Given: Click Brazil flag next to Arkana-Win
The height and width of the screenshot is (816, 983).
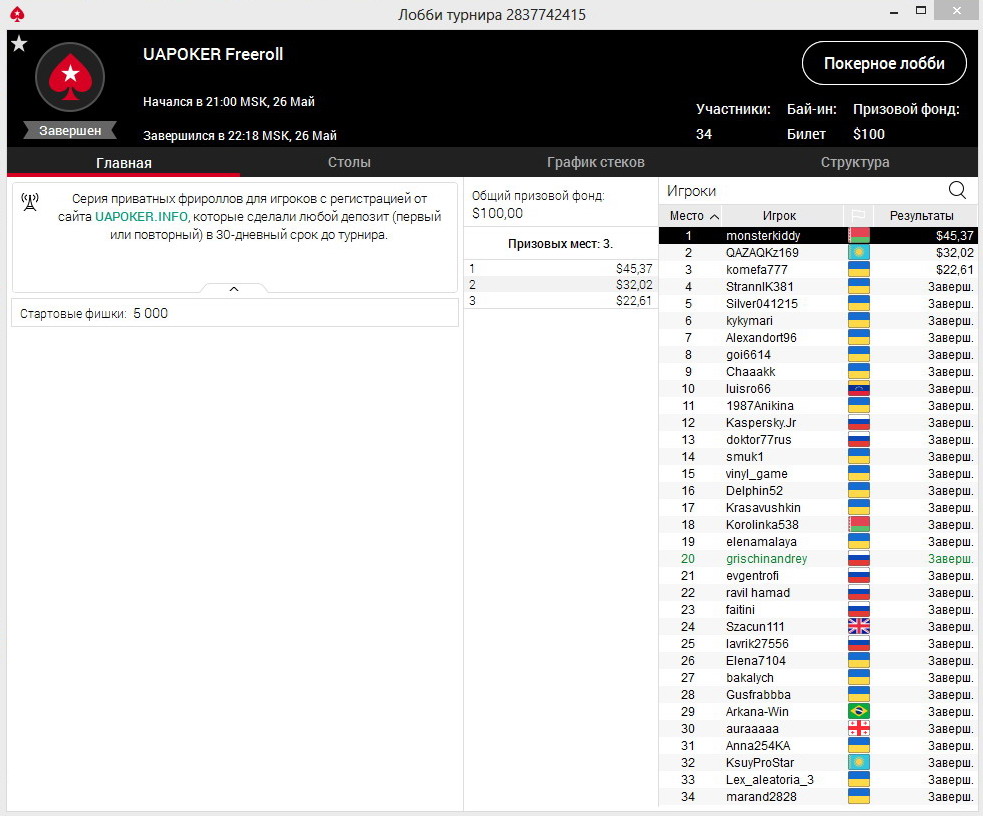Looking at the screenshot, I should 858,711.
